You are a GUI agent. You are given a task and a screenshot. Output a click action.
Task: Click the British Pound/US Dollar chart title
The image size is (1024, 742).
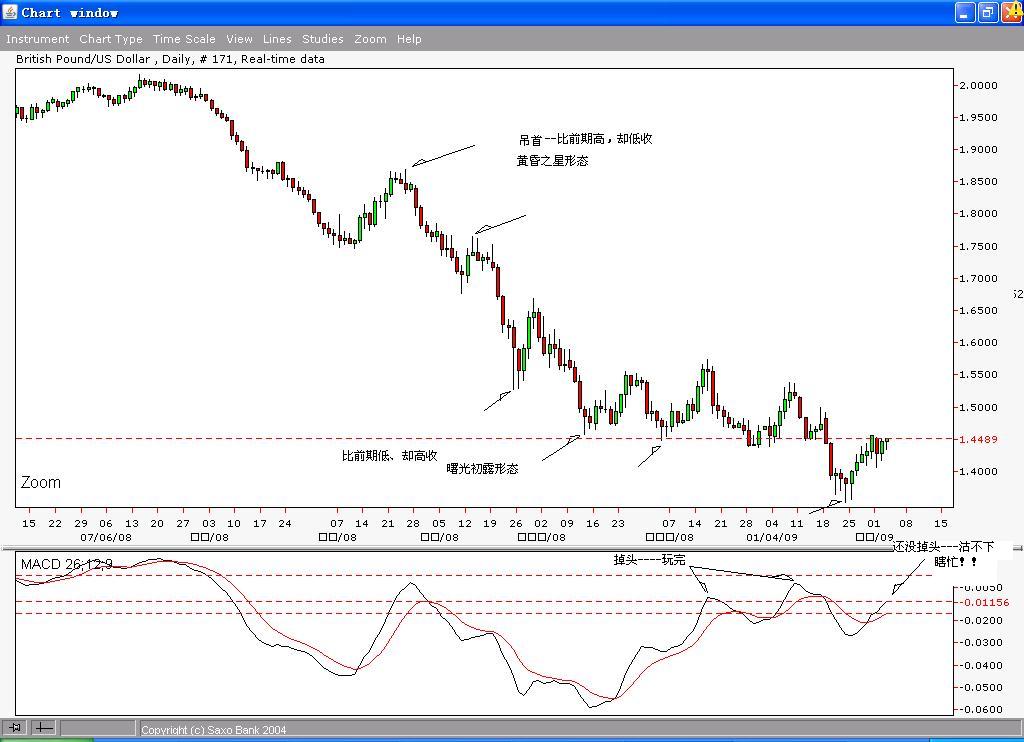click(x=170, y=59)
